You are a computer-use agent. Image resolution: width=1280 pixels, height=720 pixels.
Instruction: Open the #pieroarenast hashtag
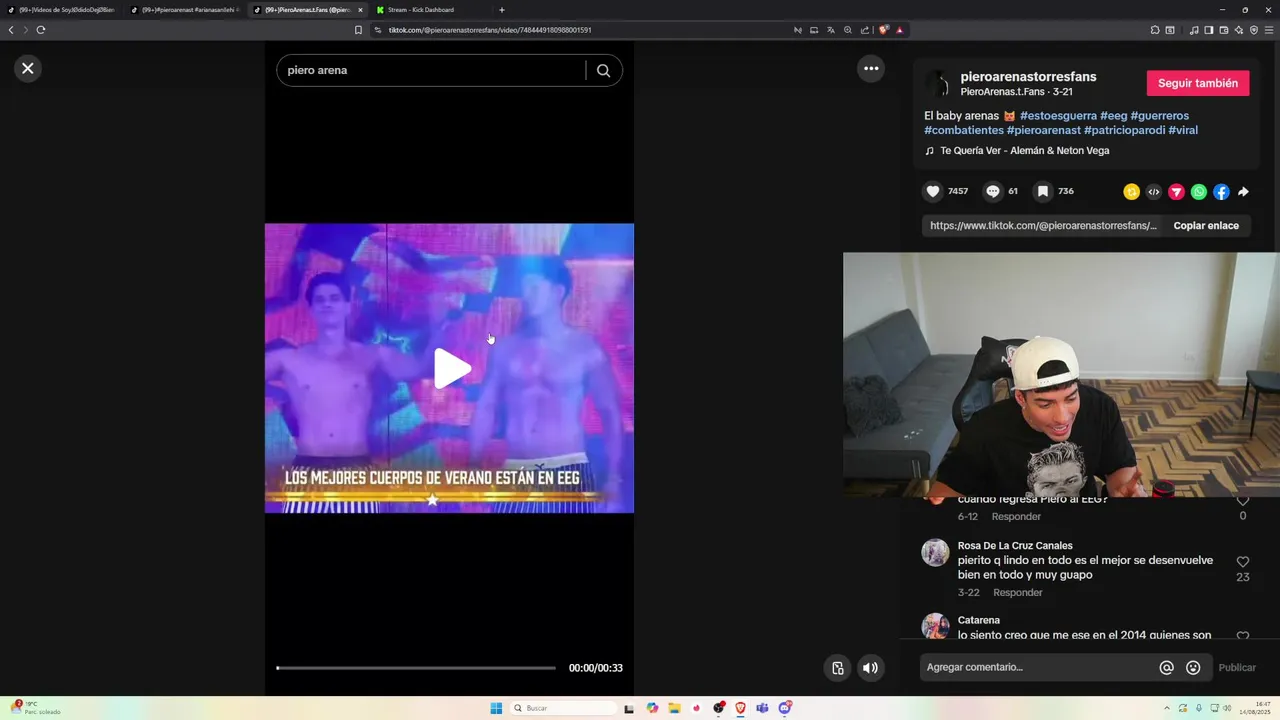click(1044, 130)
